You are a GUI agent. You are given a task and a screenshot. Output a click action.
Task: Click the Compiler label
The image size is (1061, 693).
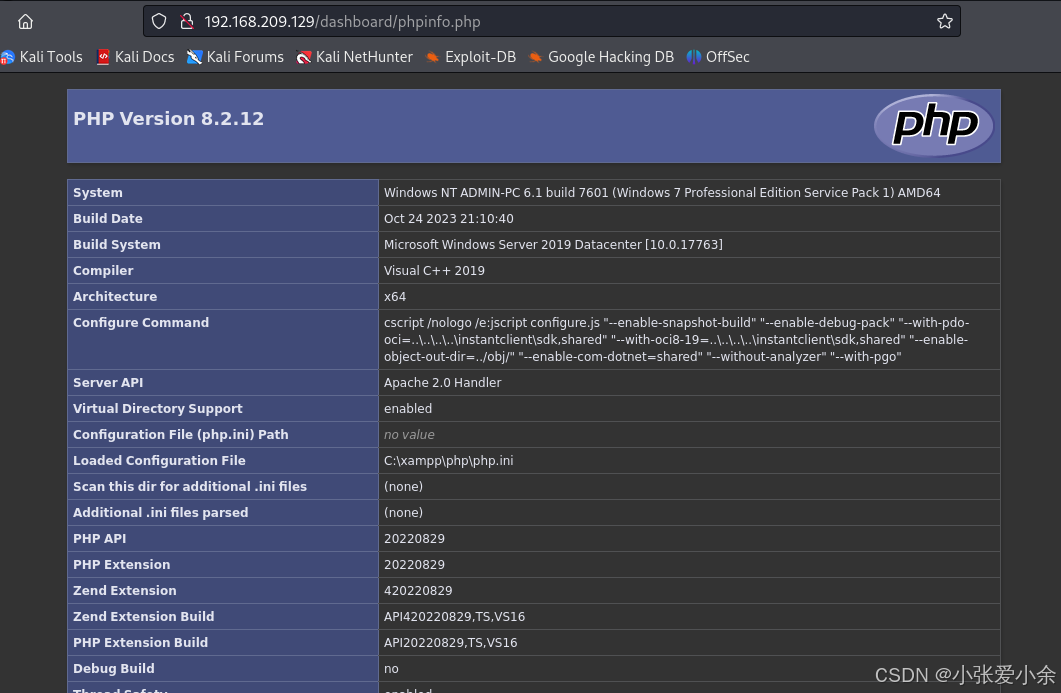click(x=103, y=271)
